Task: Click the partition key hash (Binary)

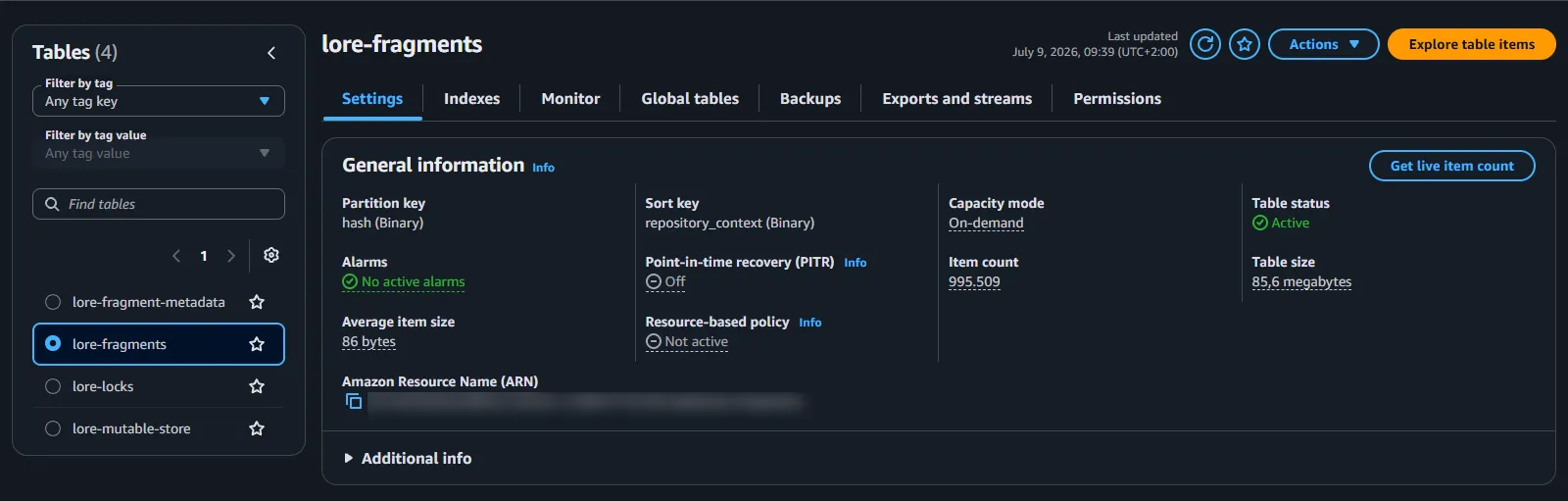Action: (x=383, y=223)
